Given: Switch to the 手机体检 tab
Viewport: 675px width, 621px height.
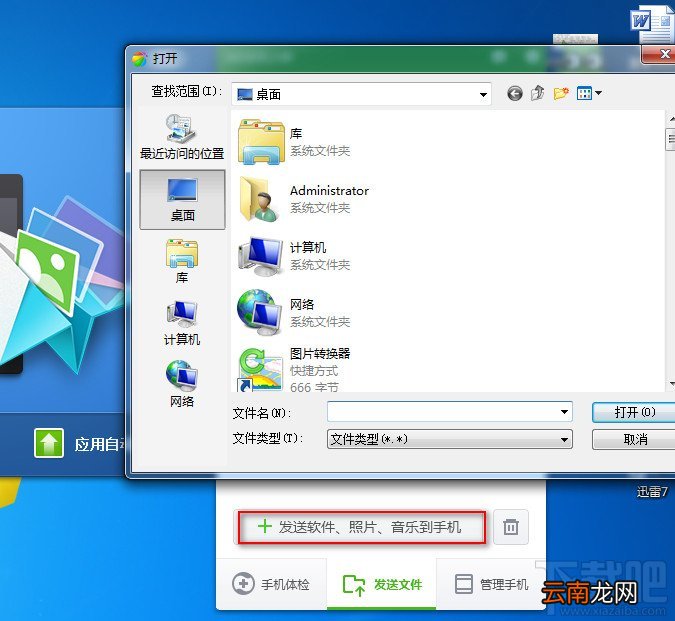Looking at the screenshot, I should [271, 584].
